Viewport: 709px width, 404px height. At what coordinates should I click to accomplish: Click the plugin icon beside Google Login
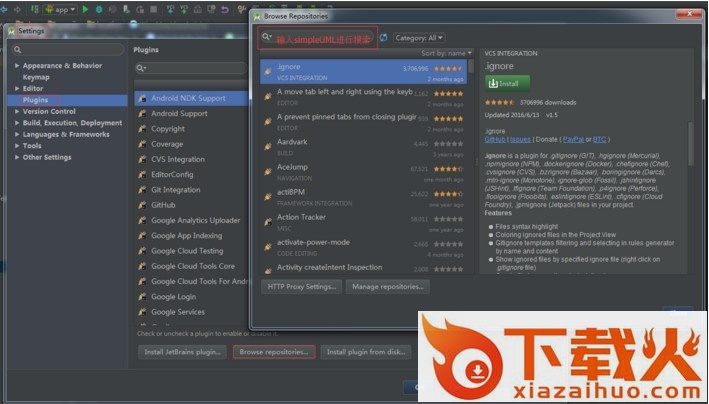point(142,297)
